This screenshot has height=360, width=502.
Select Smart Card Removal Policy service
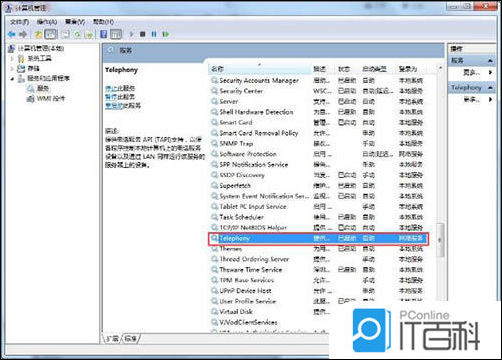pyautogui.click(x=318, y=133)
